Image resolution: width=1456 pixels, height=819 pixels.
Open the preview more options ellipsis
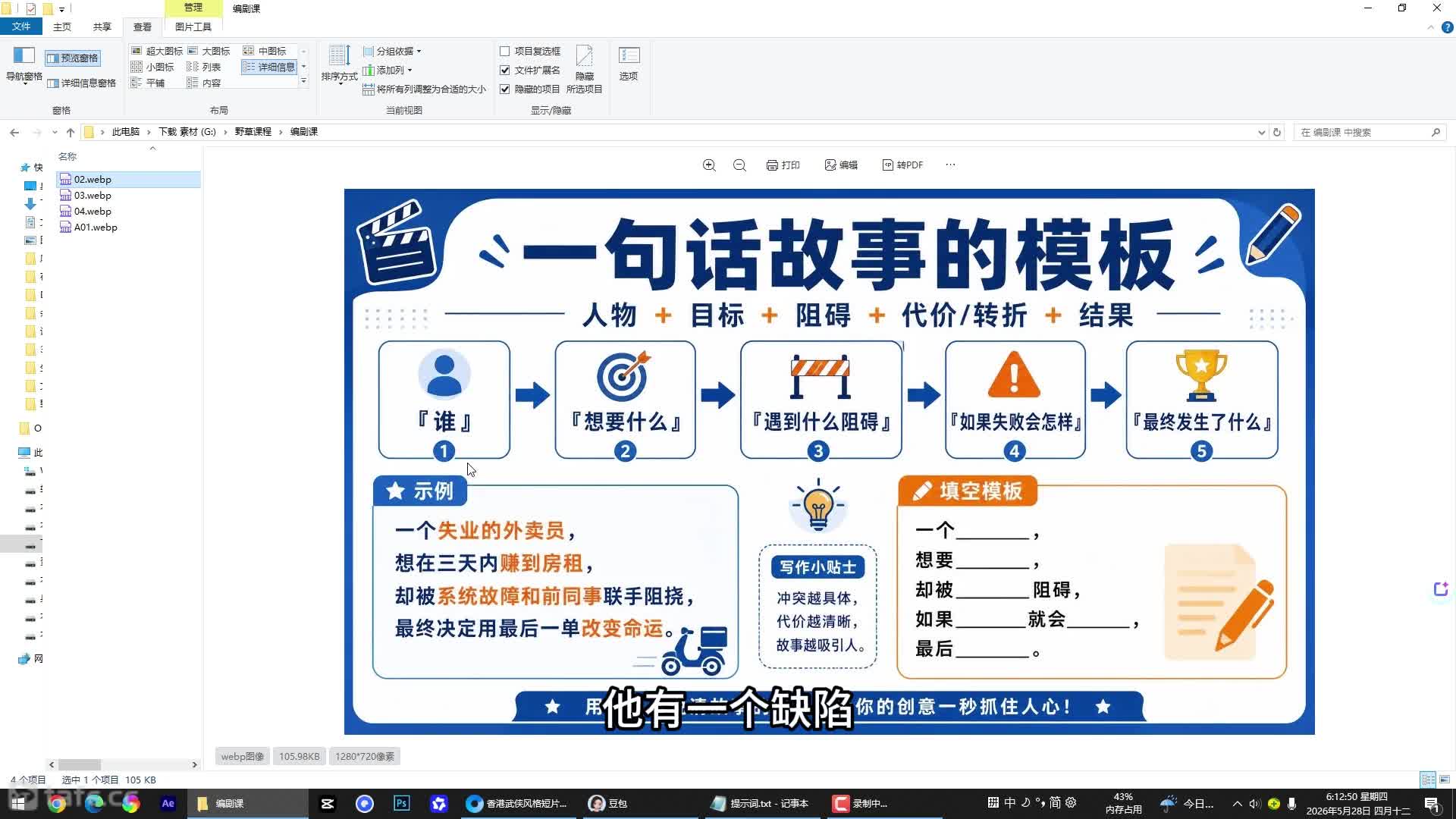[x=950, y=165]
